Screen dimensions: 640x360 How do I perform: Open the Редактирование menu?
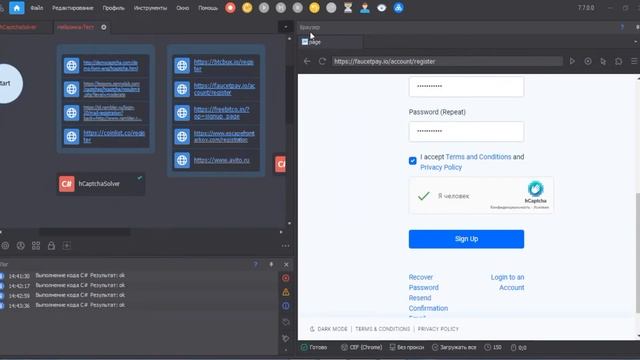pyautogui.click(x=73, y=8)
